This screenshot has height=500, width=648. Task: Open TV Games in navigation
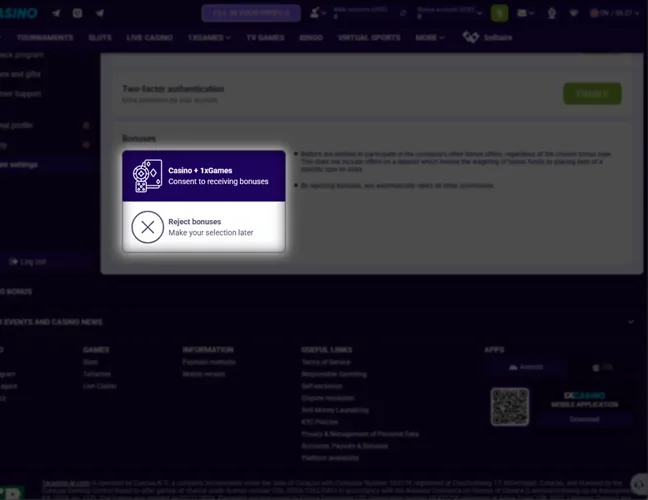pos(265,38)
